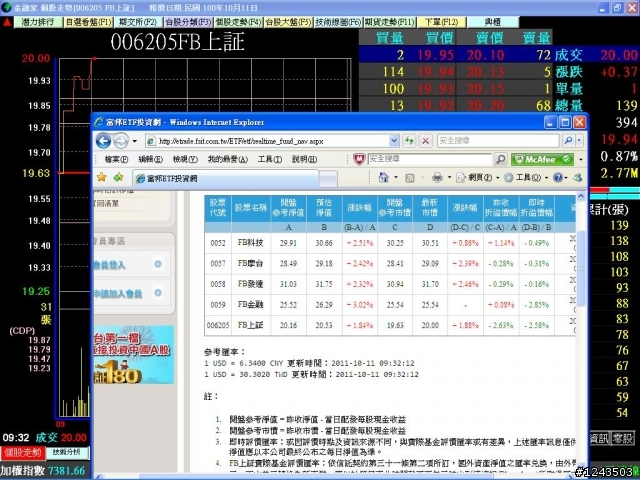This screenshot has height=480, width=640.
Task: Click the 台股大盤(F5) button
Action: 288,22
